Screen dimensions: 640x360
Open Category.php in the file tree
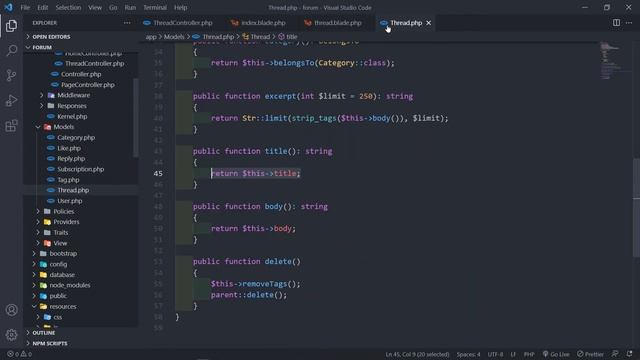coord(76,138)
